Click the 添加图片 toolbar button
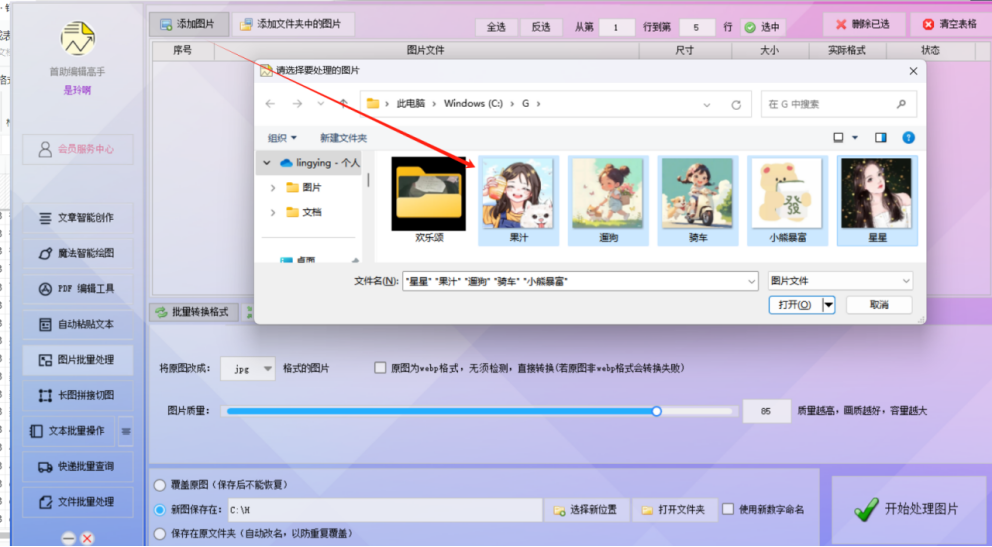Viewport: 992px width, 547px height. tap(189, 24)
